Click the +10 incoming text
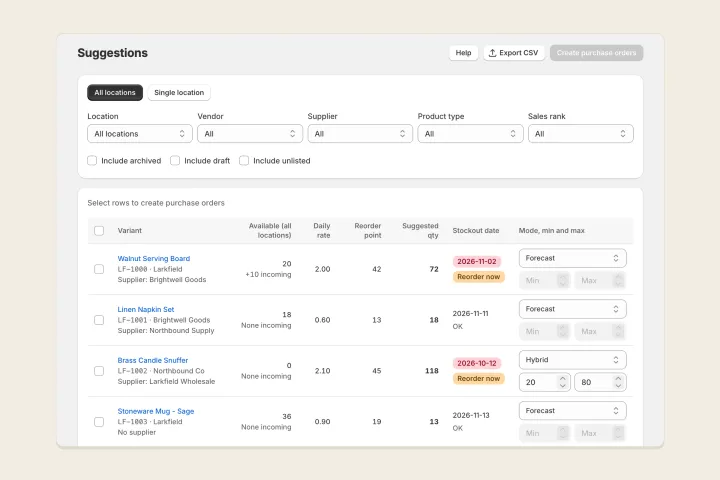 pyautogui.click(x=268, y=274)
